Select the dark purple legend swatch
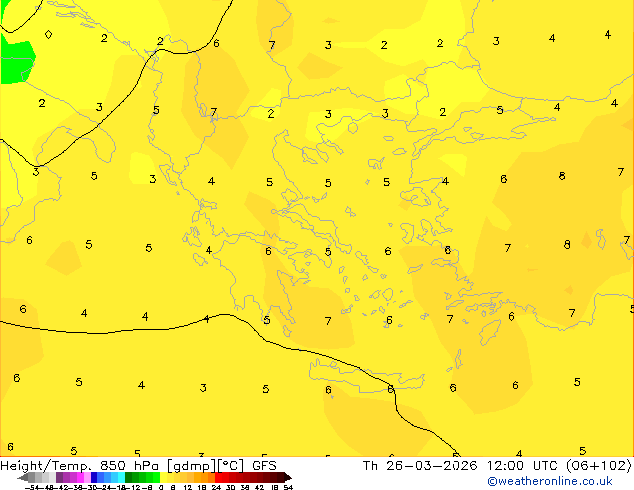The image size is (634, 490). 59,477
